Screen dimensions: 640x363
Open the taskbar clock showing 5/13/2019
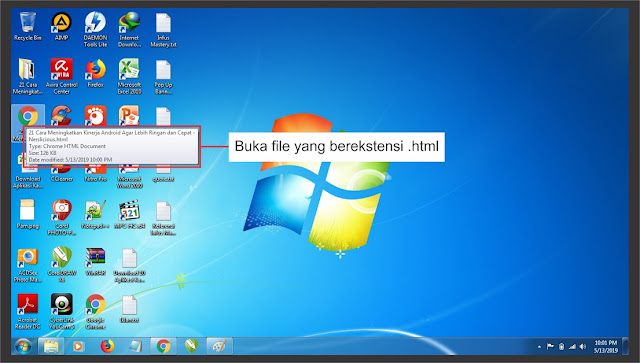606,347
